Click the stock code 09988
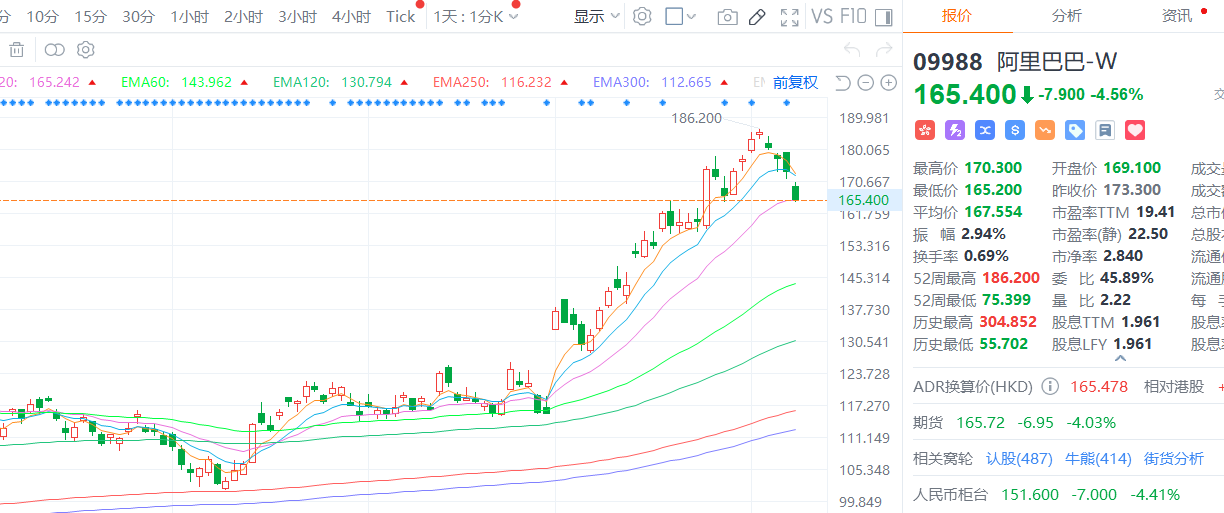This screenshot has height=513, width=1224. 948,61
